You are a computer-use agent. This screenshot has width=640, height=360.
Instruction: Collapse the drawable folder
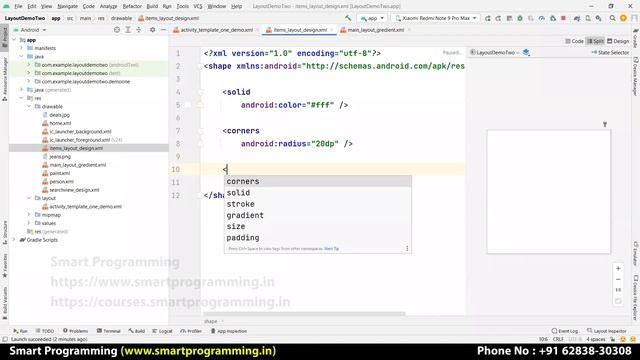(x=29, y=107)
